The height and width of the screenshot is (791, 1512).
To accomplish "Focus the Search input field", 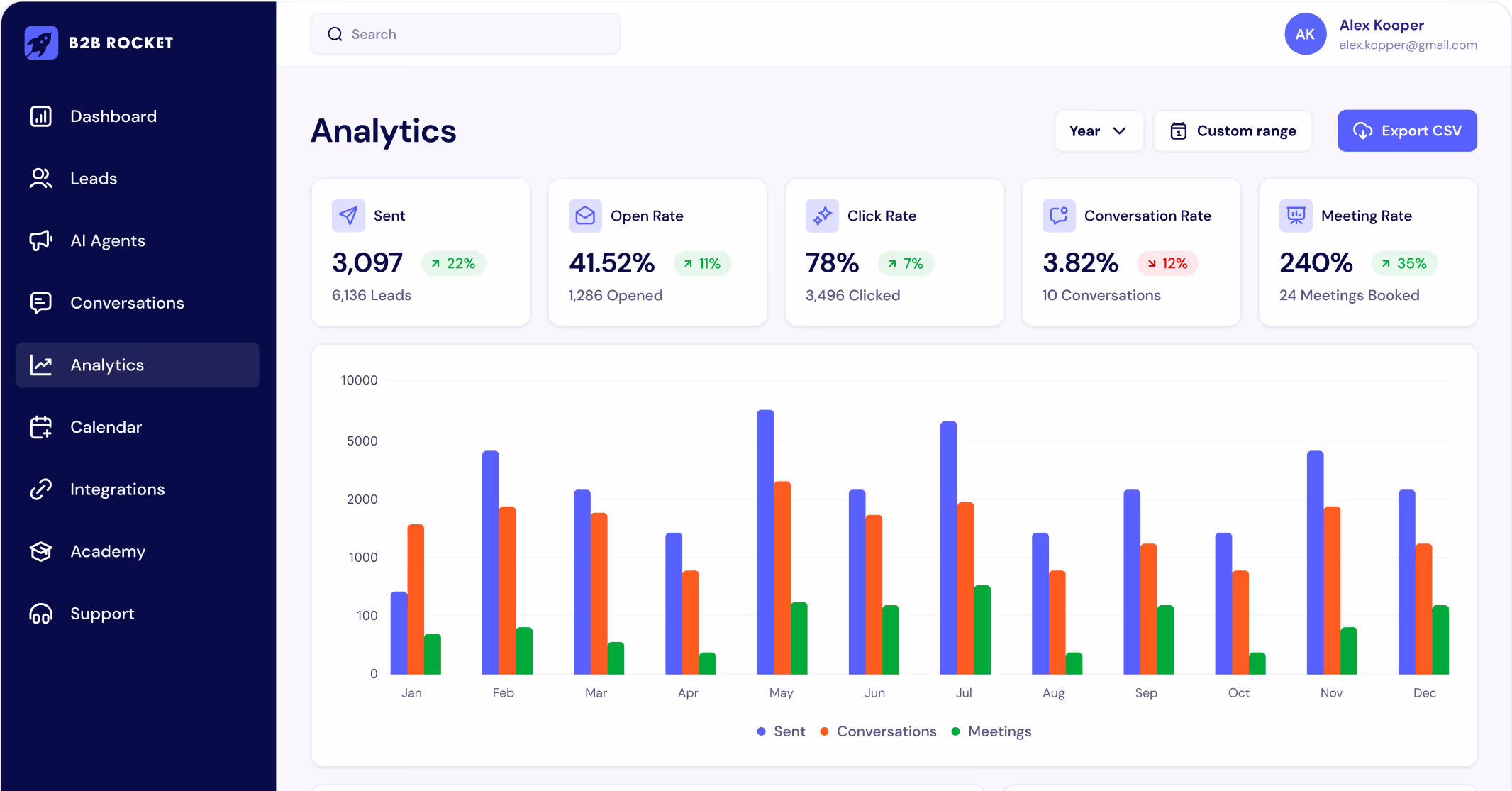I will (465, 34).
